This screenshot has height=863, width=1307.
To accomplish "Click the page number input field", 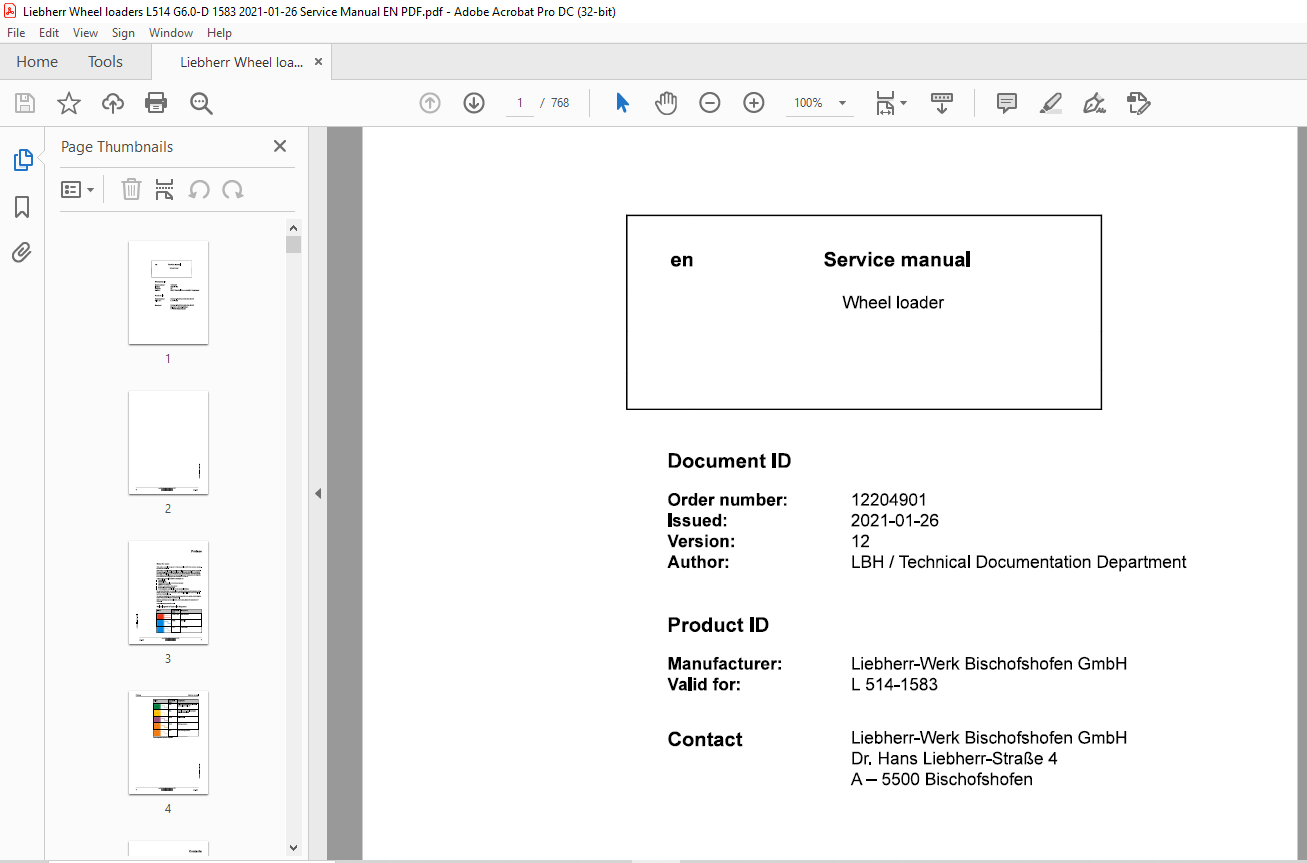I will pyautogui.click(x=520, y=103).
